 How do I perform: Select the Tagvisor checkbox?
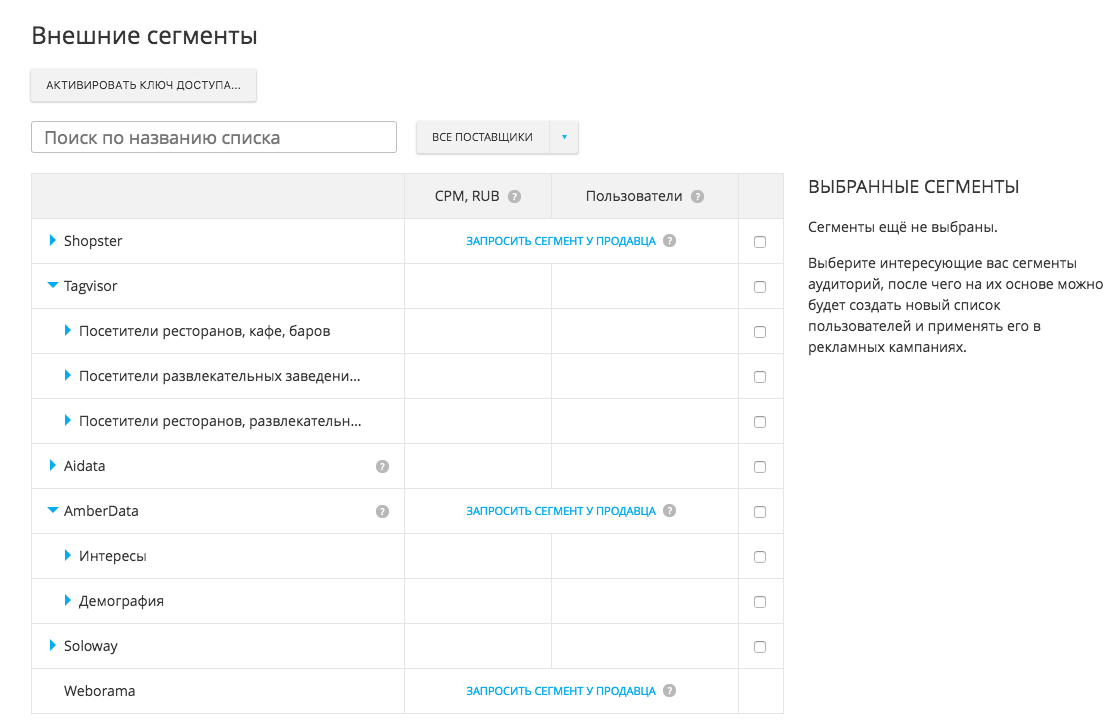tap(760, 286)
